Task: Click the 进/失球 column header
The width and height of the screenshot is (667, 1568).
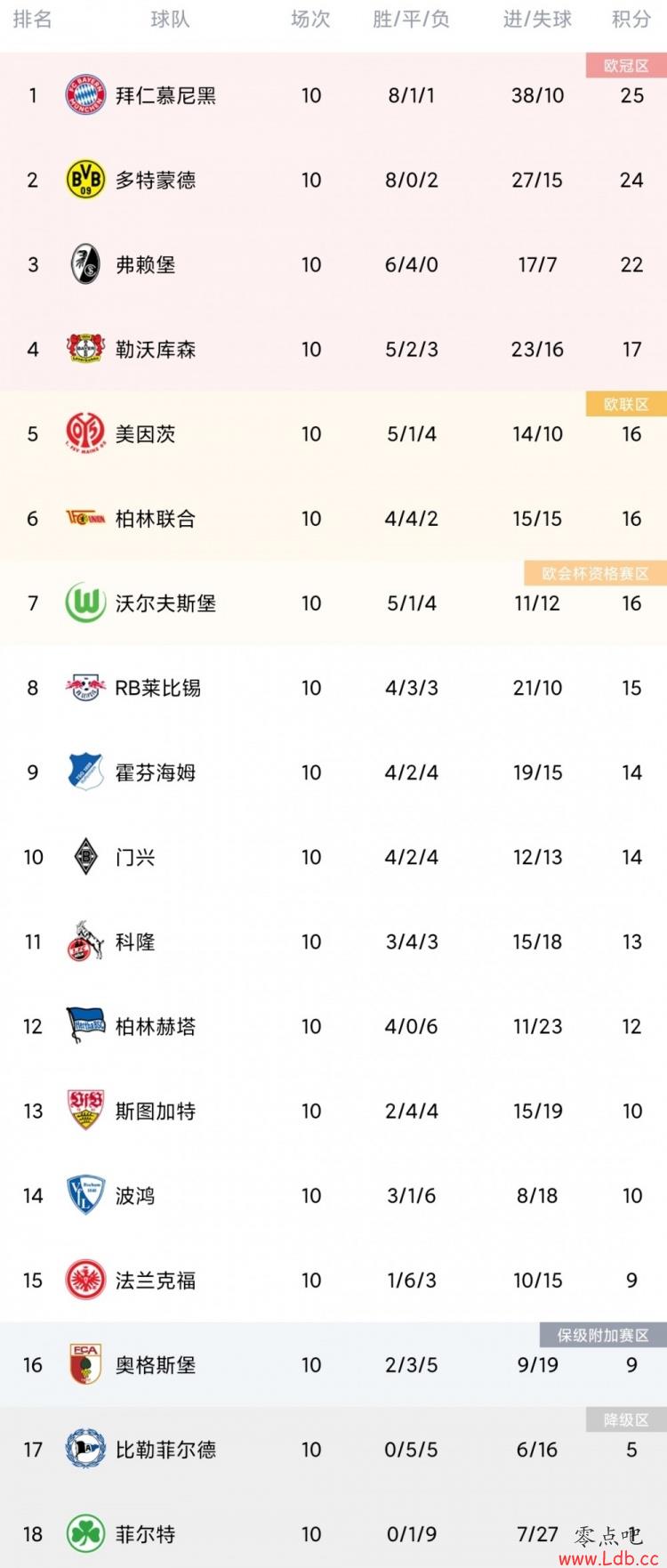Action: click(x=537, y=20)
